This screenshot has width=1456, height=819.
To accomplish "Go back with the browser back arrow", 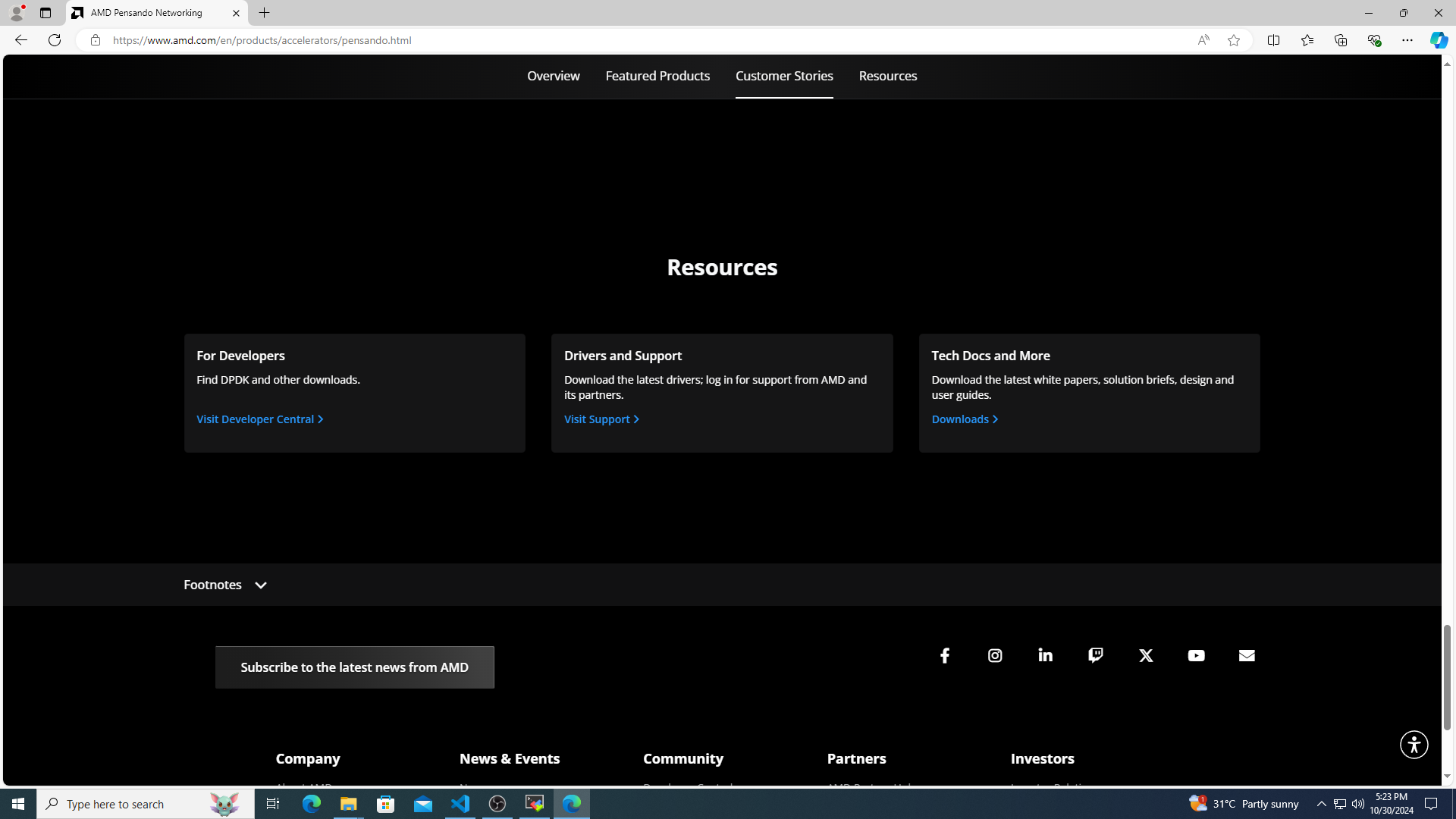I will 20,40.
